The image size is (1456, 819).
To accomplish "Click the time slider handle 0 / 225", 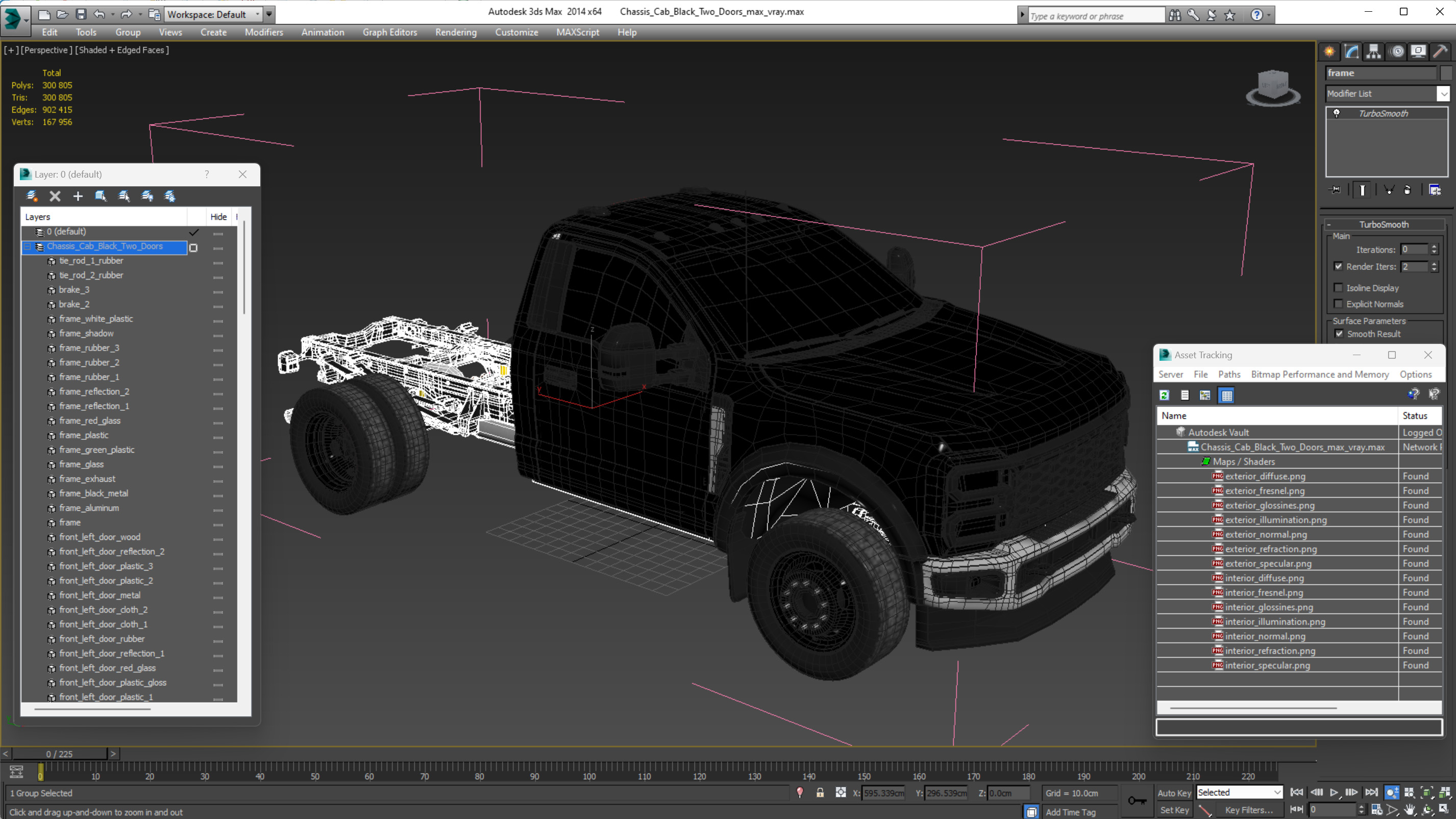I will 59,754.
